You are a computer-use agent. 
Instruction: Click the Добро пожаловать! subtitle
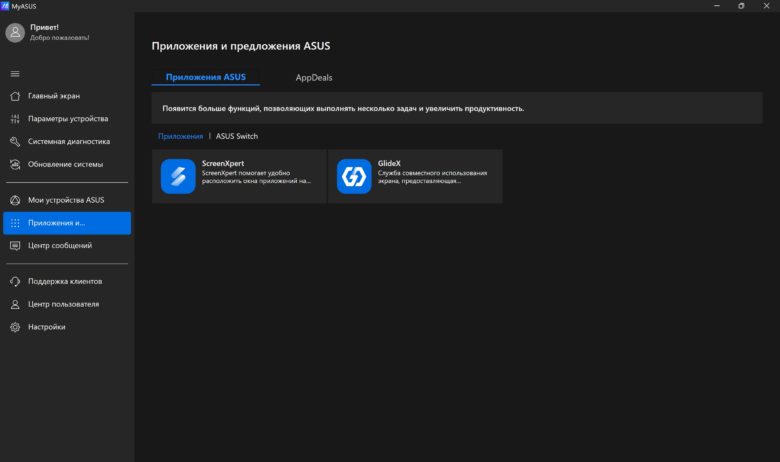click(x=60, y=38)
